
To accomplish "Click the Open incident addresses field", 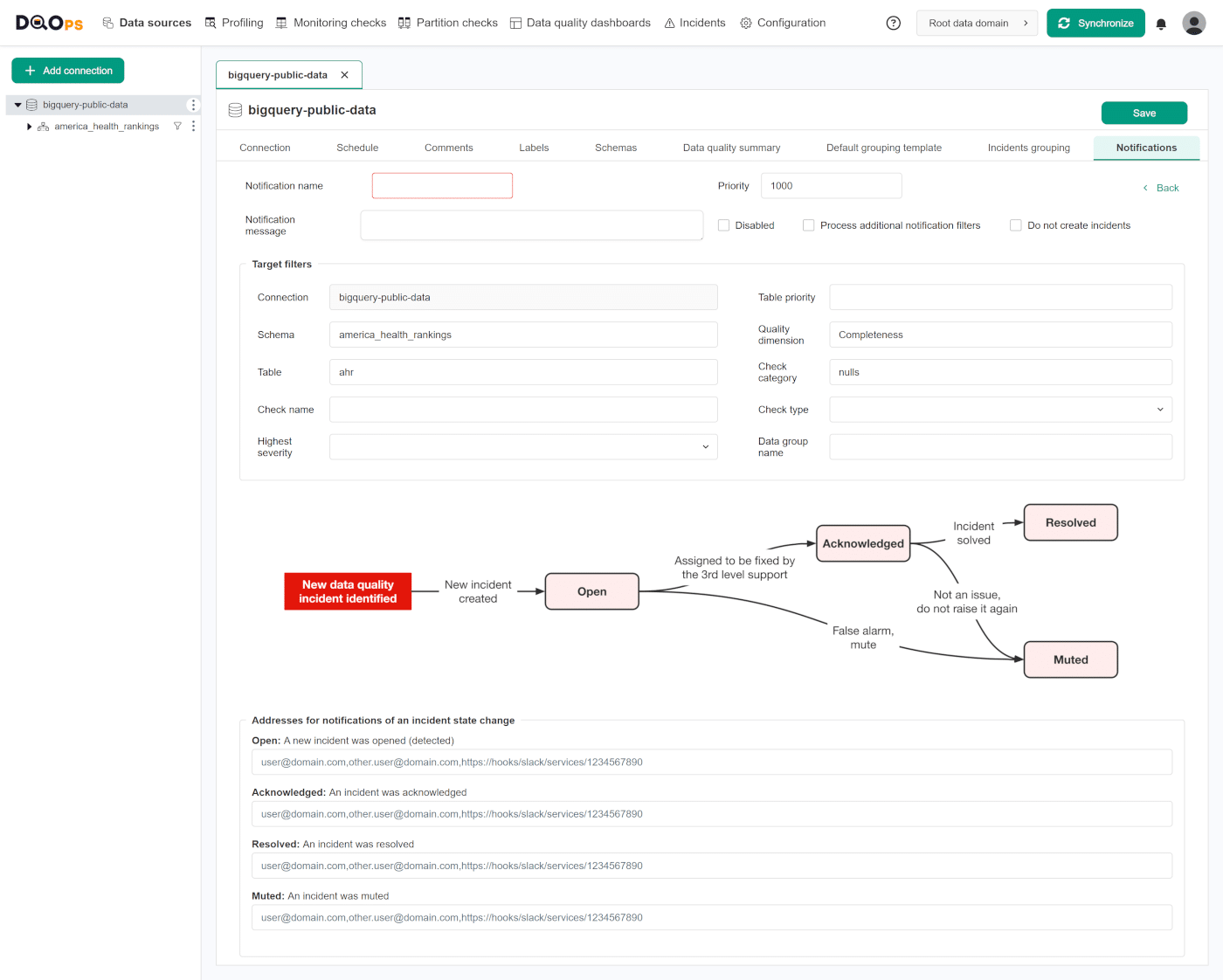I will point(712,763).
